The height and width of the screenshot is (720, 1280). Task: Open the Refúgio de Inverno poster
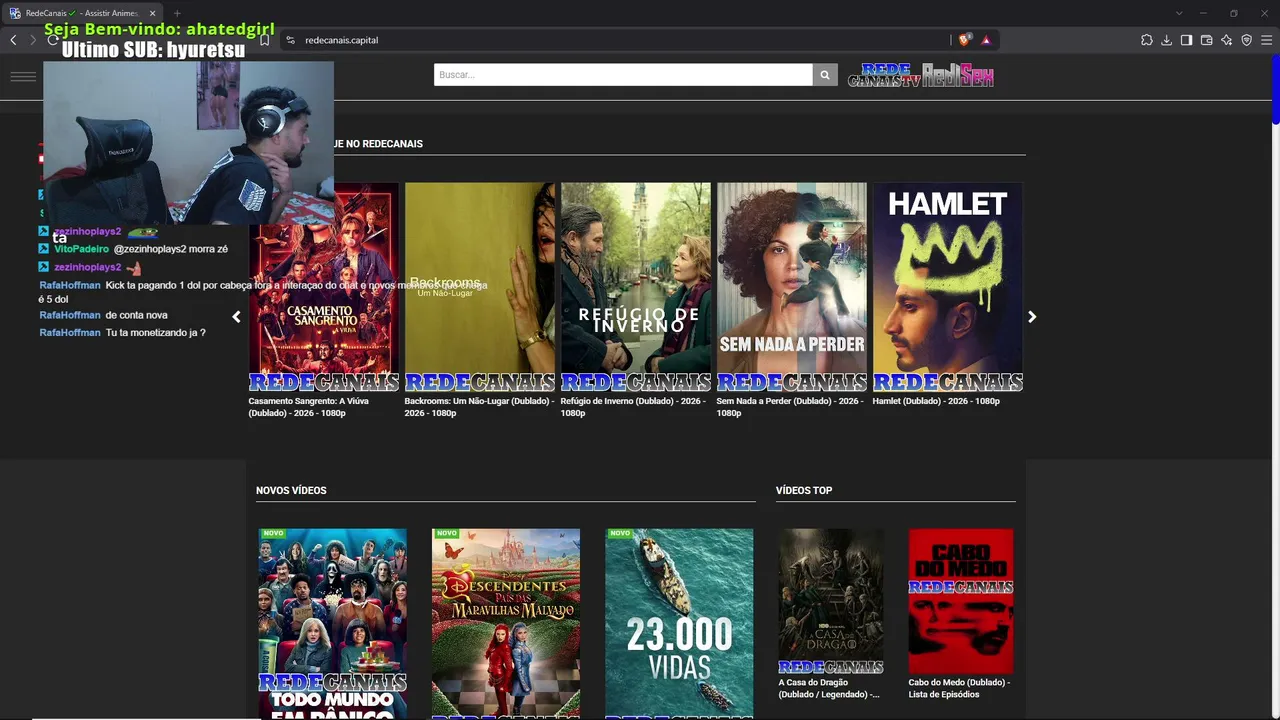(636, 287)
